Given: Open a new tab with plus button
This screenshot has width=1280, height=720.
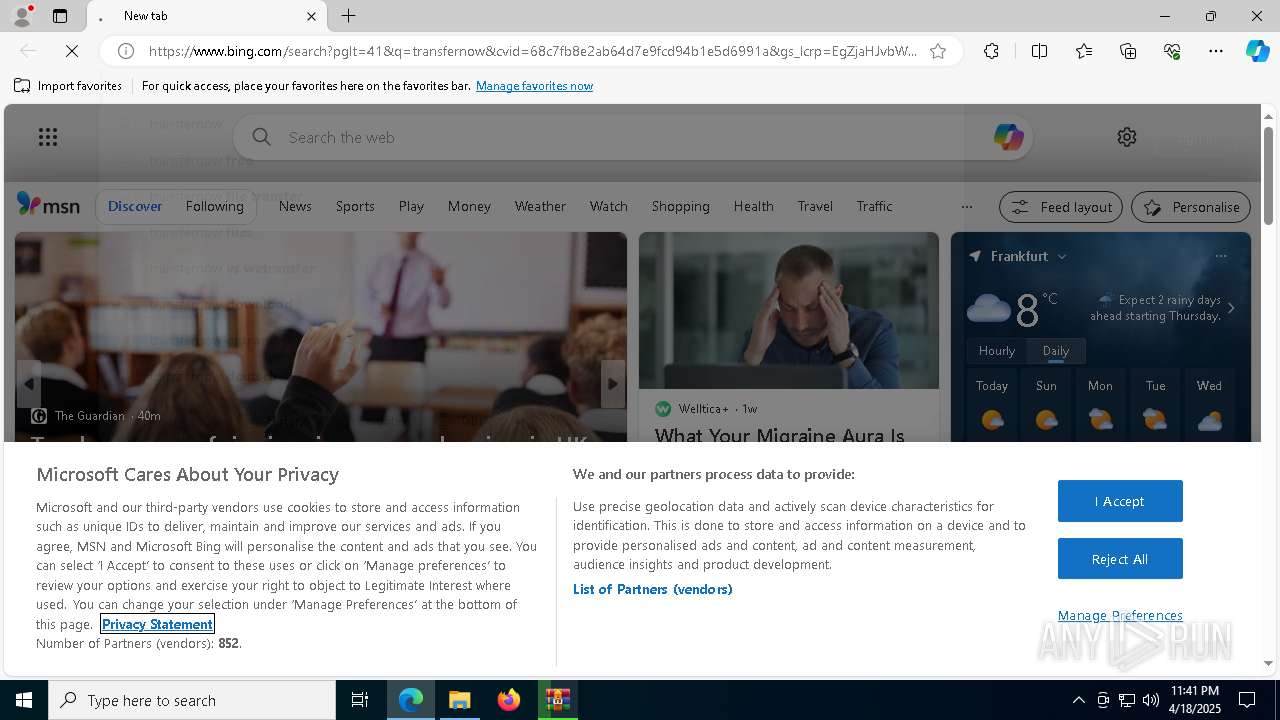Looking at the screenshot, I should [348, 16].
